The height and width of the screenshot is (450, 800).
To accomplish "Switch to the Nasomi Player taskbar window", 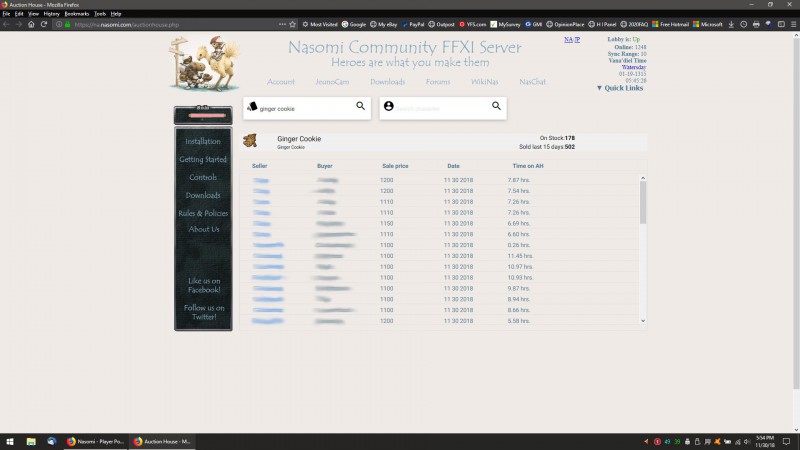I will tap(96, 440).
